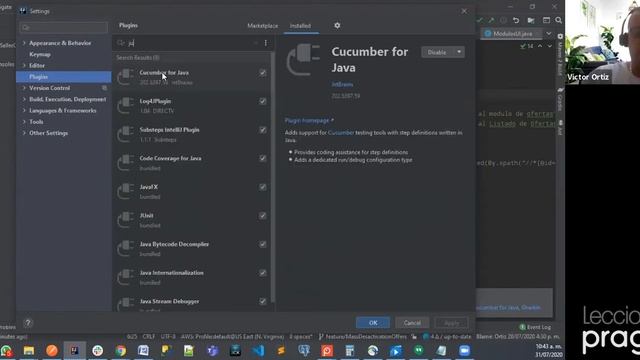Select Plugins in the settings tree
This screenshot has height=360, width=640.
coord(64,77)
